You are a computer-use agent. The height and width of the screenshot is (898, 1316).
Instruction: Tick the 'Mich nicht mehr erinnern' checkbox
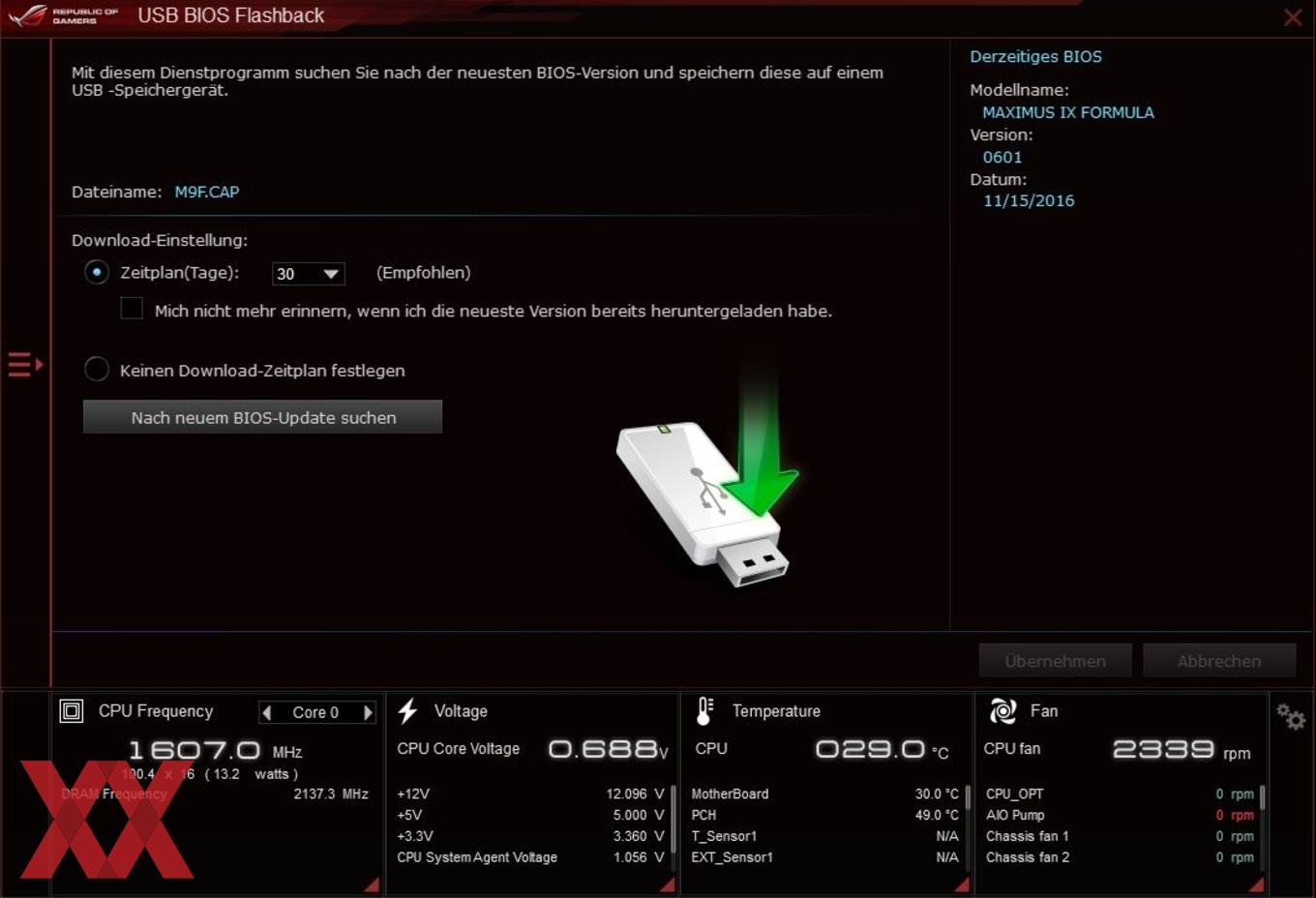click(x=132, y=309)
